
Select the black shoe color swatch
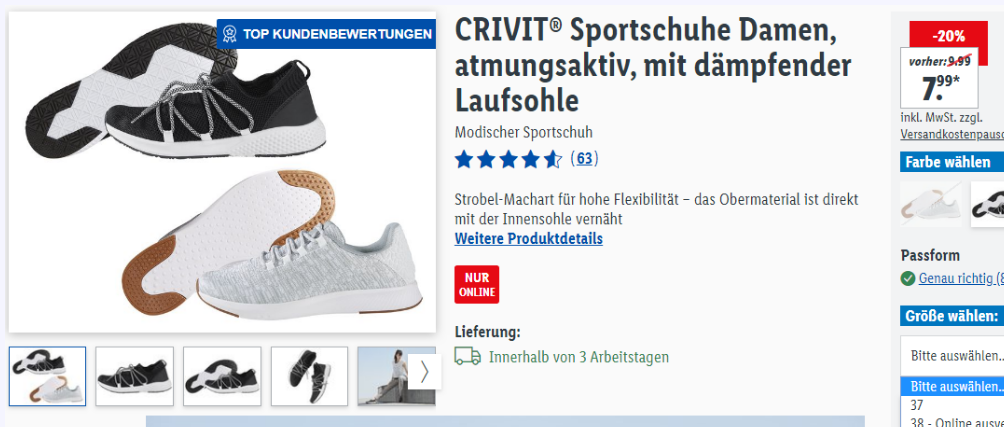[987, 204]
